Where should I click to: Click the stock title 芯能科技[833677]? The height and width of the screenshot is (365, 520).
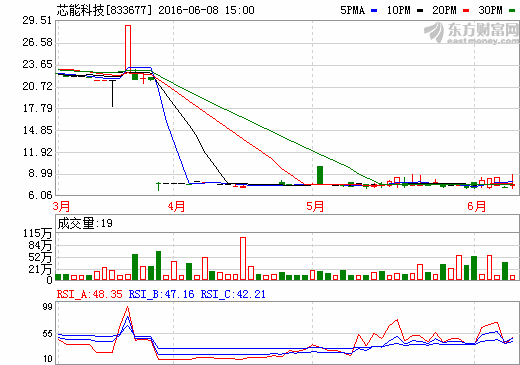(104, 10)
